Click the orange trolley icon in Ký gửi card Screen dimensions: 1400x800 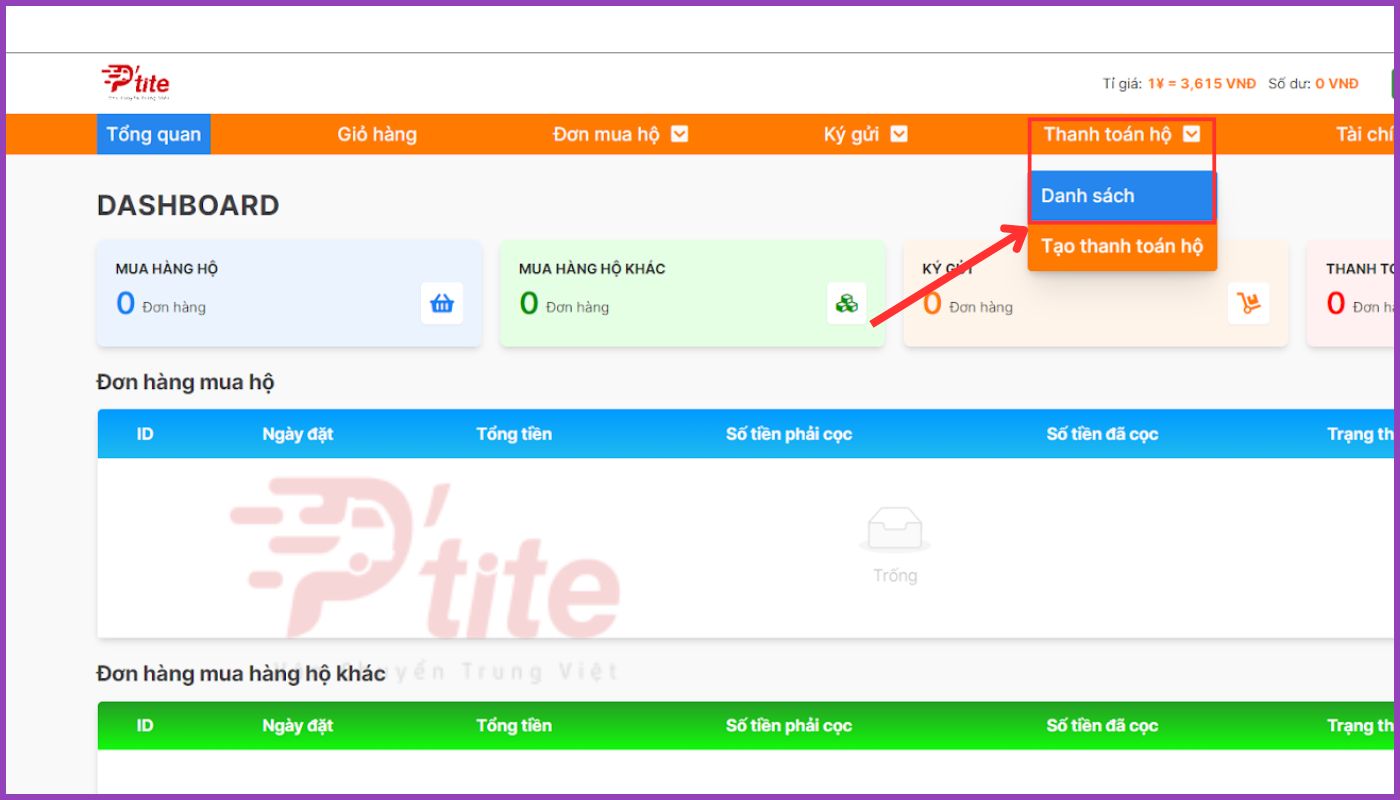point(1248,304)
